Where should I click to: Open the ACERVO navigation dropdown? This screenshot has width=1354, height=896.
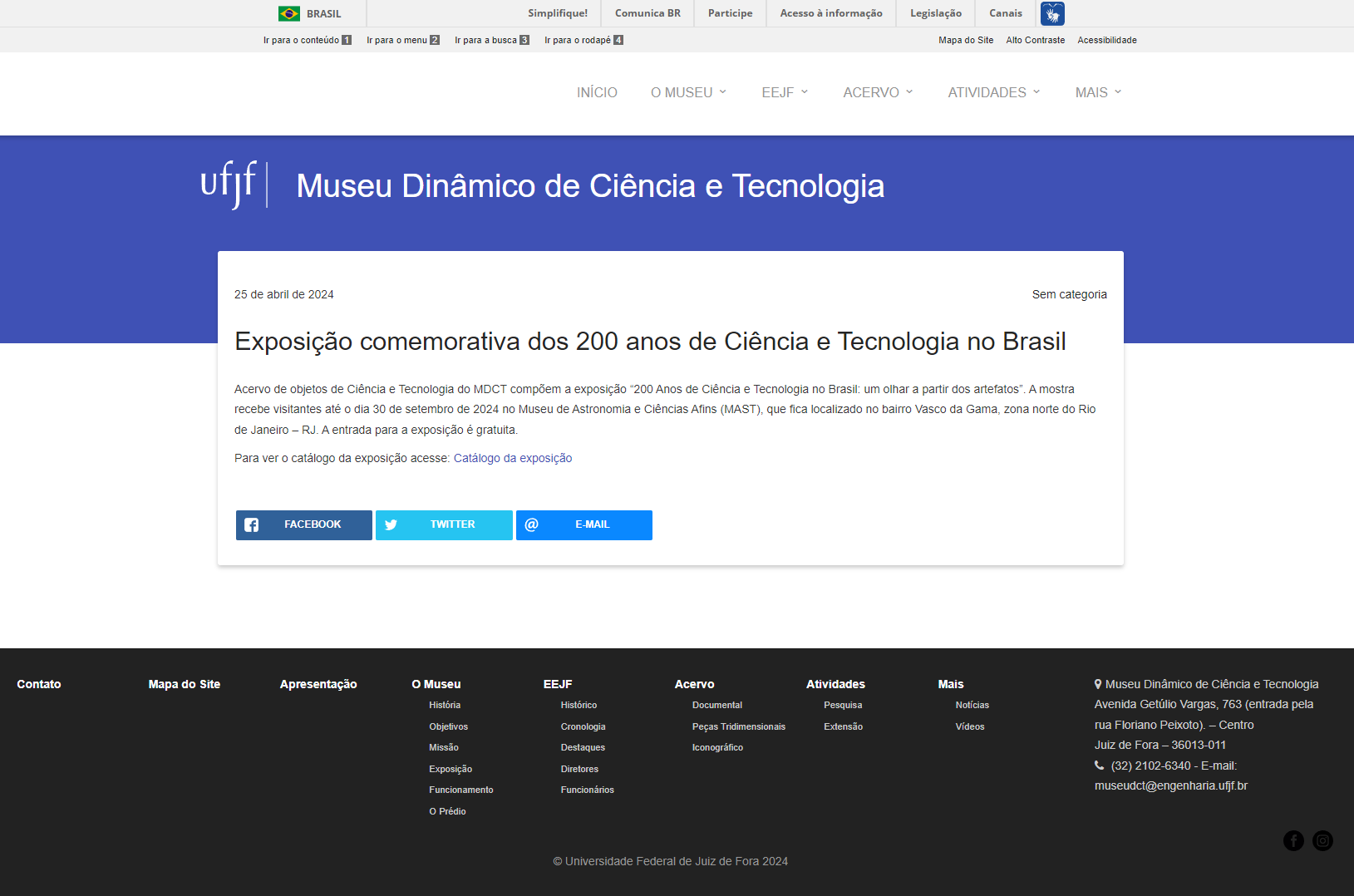879,92
